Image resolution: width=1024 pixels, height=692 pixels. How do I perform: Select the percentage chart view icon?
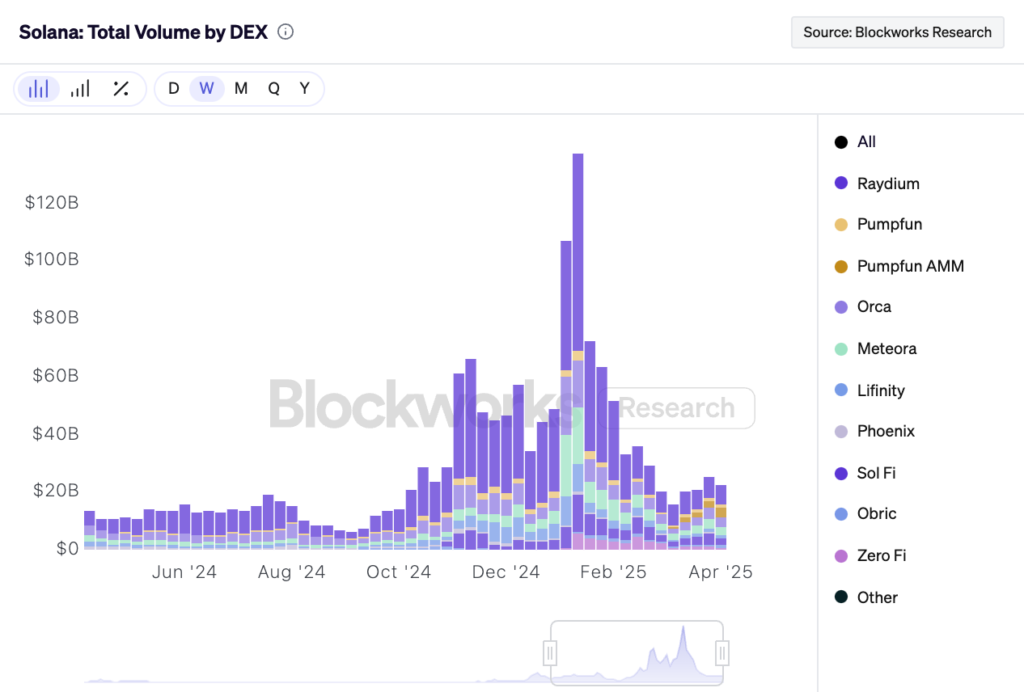(122, 88)
